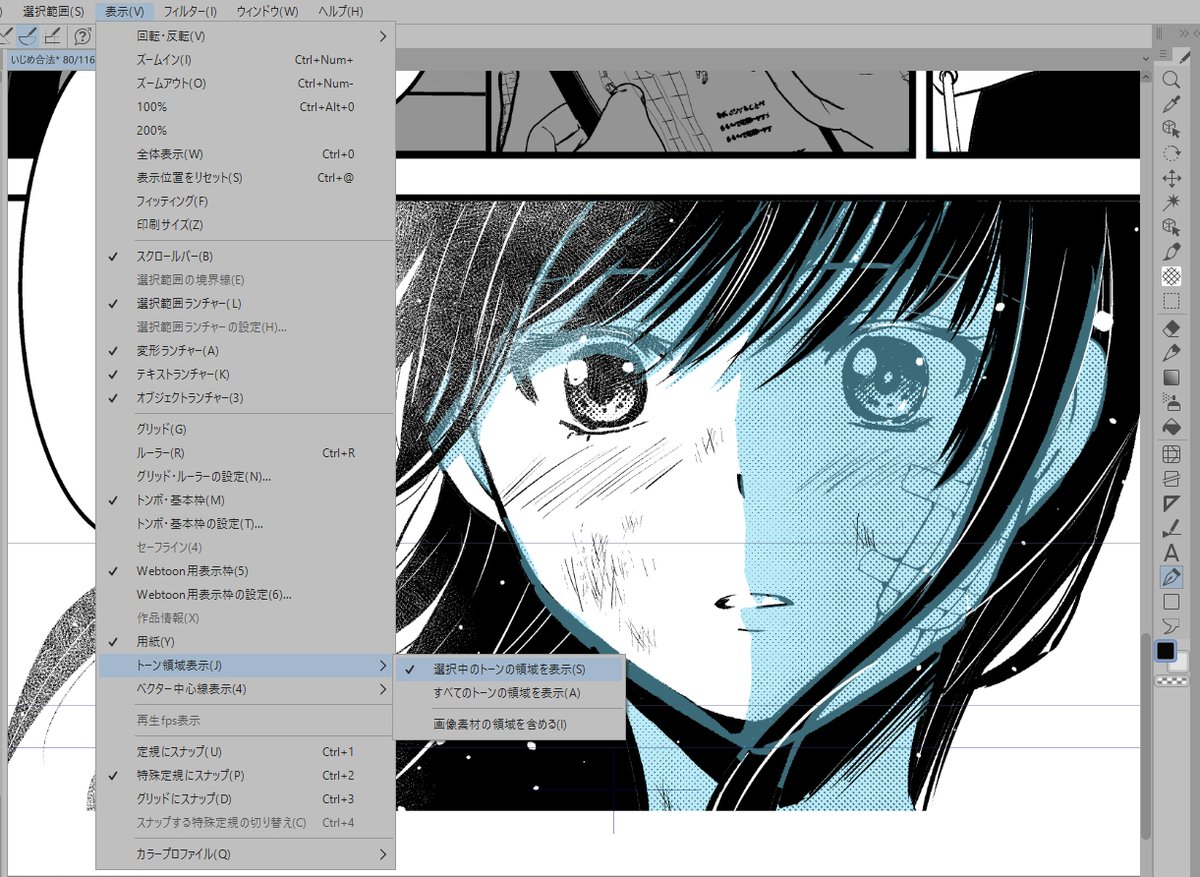This screenshot has height=877, width=1200.
Task: Choose 表示位置をリセット(S)
Action: click(246, 178)
